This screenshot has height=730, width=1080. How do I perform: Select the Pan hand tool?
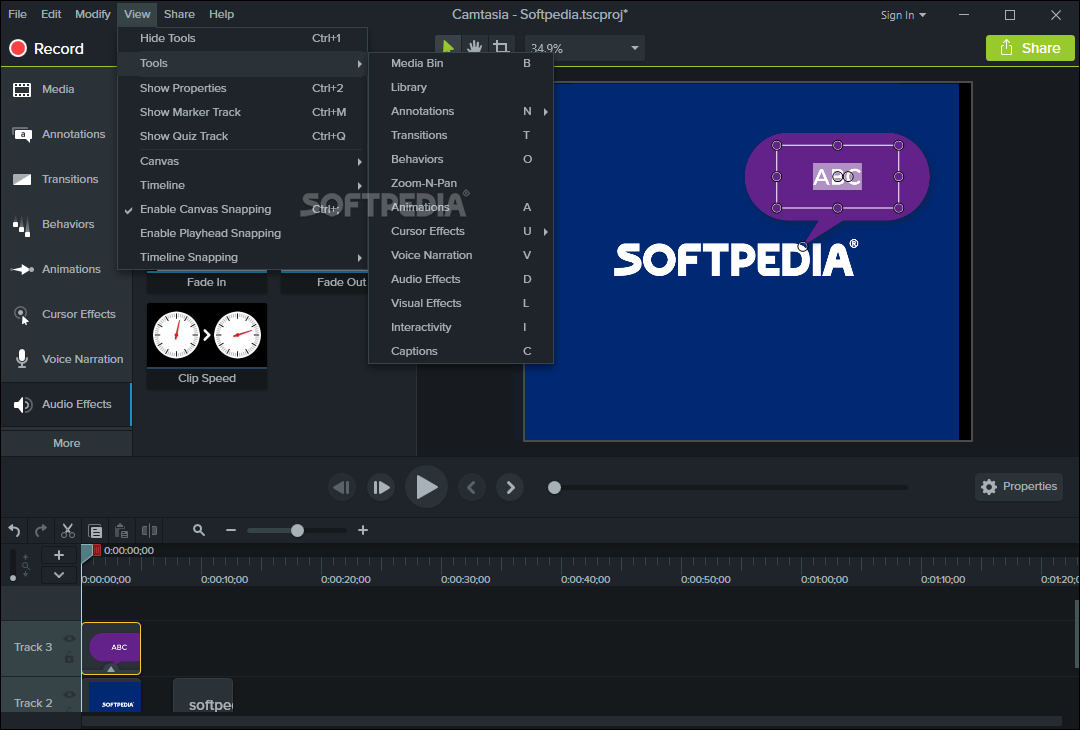tap(474, 47)
